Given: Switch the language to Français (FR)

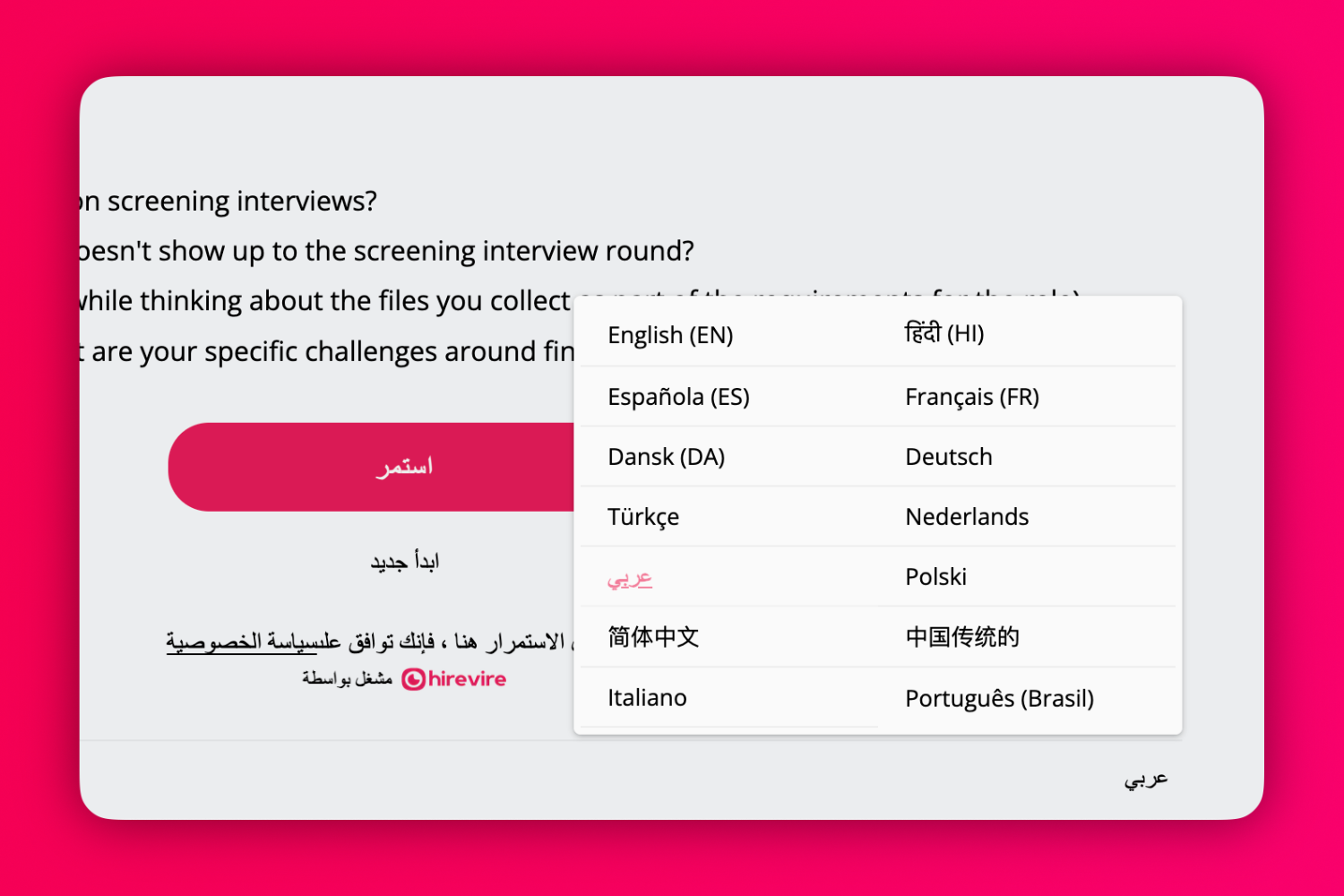Looking at the screenshot, I should coord(971,396).
